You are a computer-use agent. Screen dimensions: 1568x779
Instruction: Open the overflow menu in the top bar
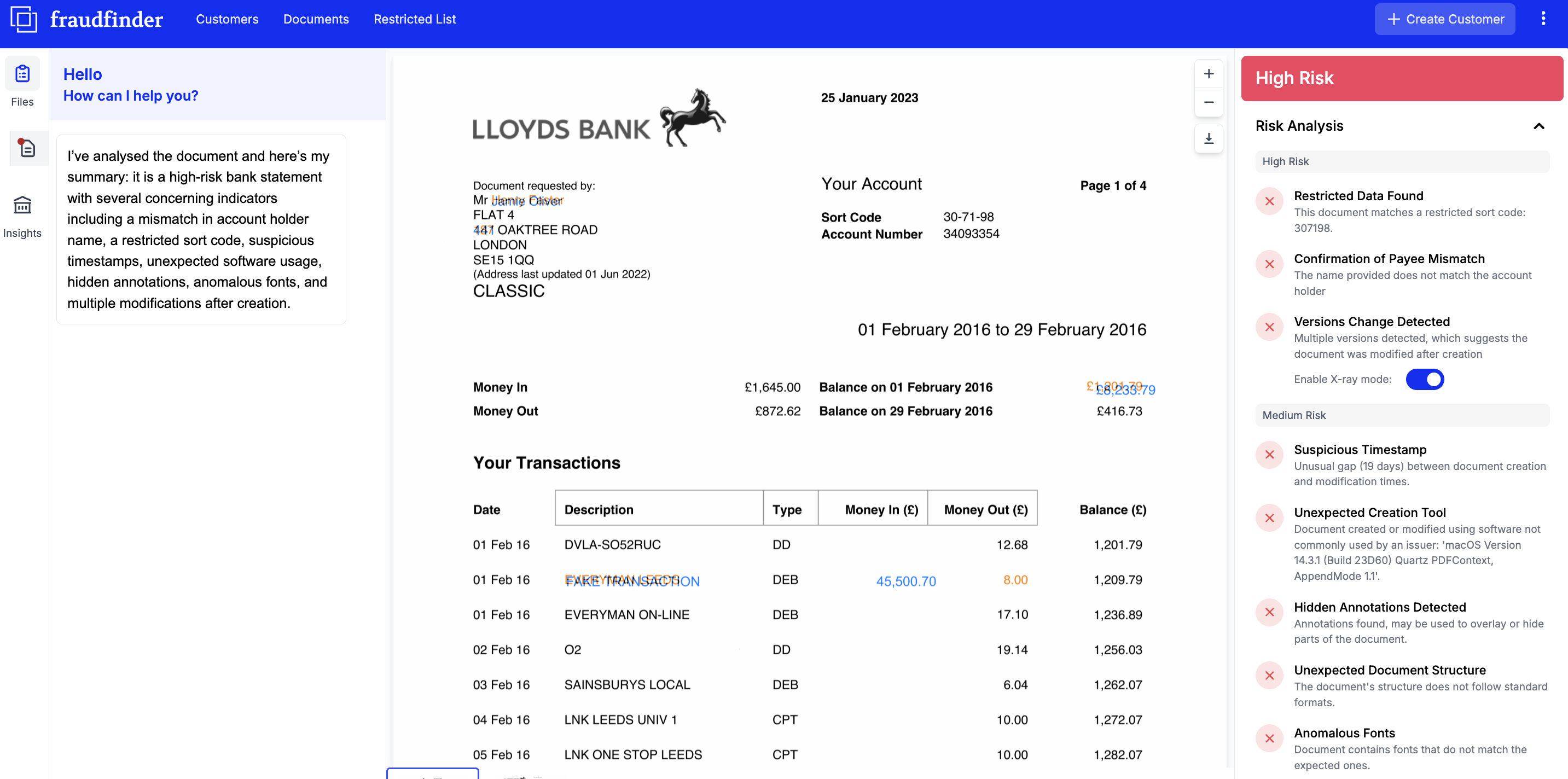tap(1543, 19)
